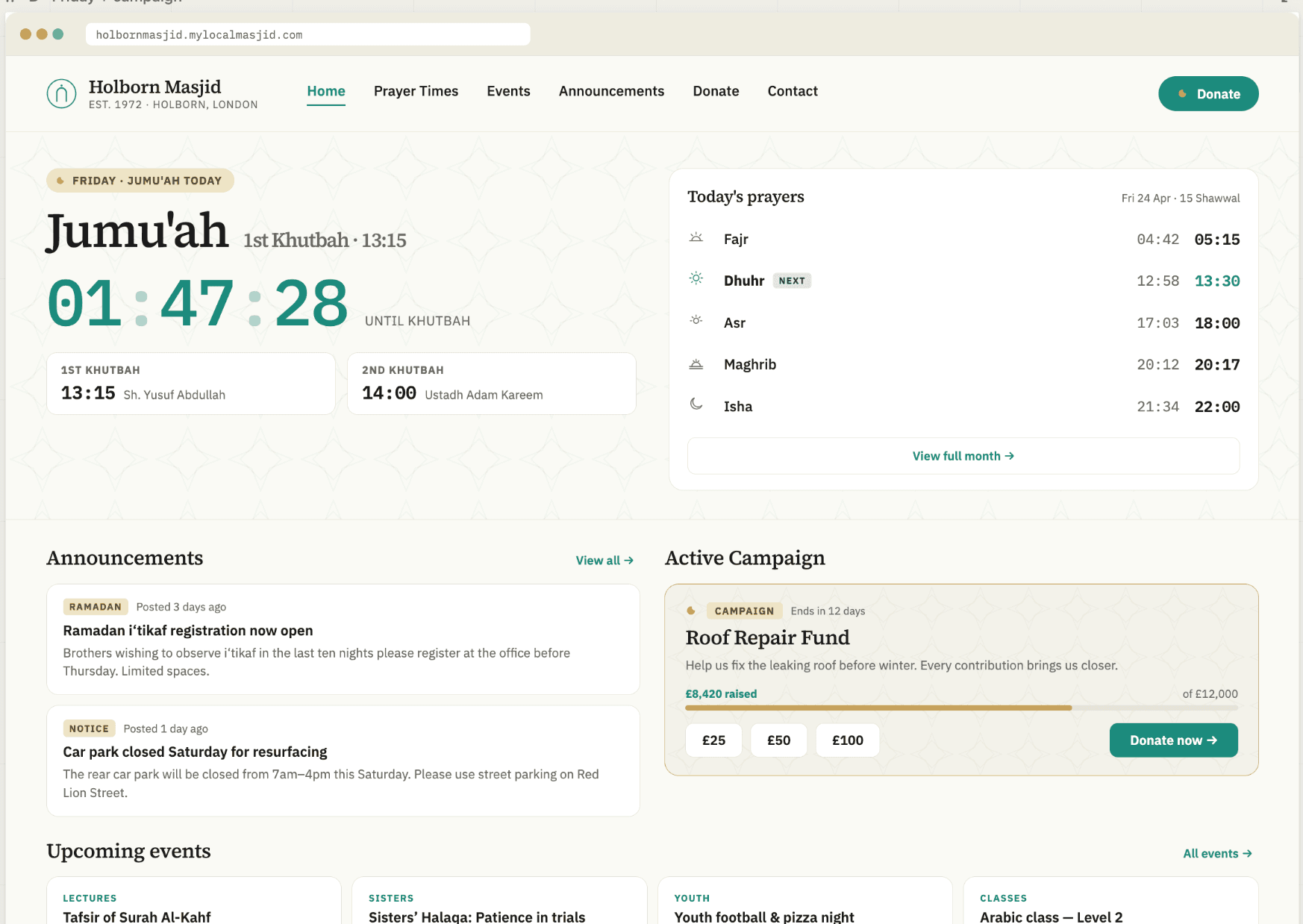Click the Asr sun icon

(x=696, y=320)
